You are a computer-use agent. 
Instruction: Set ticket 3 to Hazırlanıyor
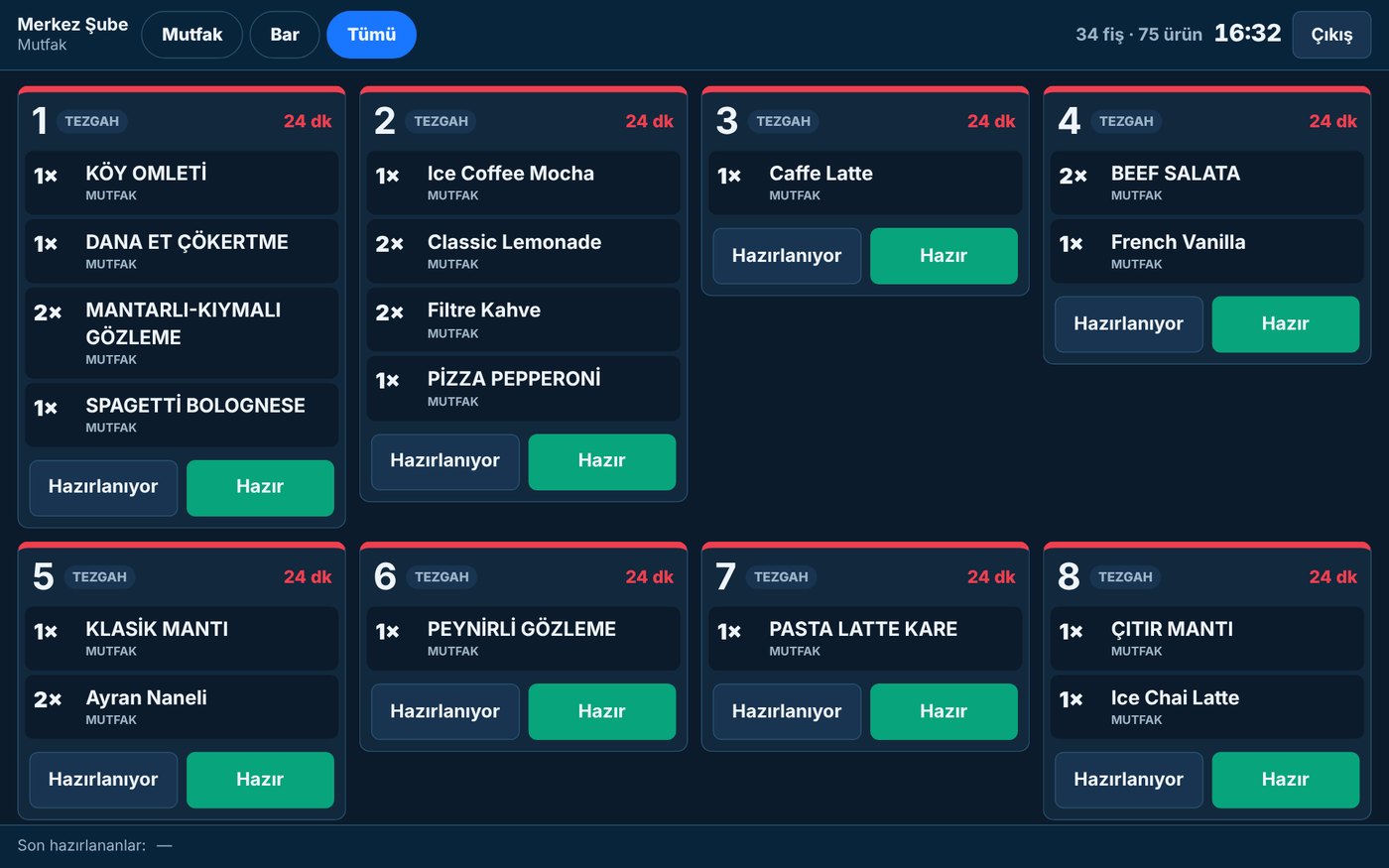[x=787, y=256]
